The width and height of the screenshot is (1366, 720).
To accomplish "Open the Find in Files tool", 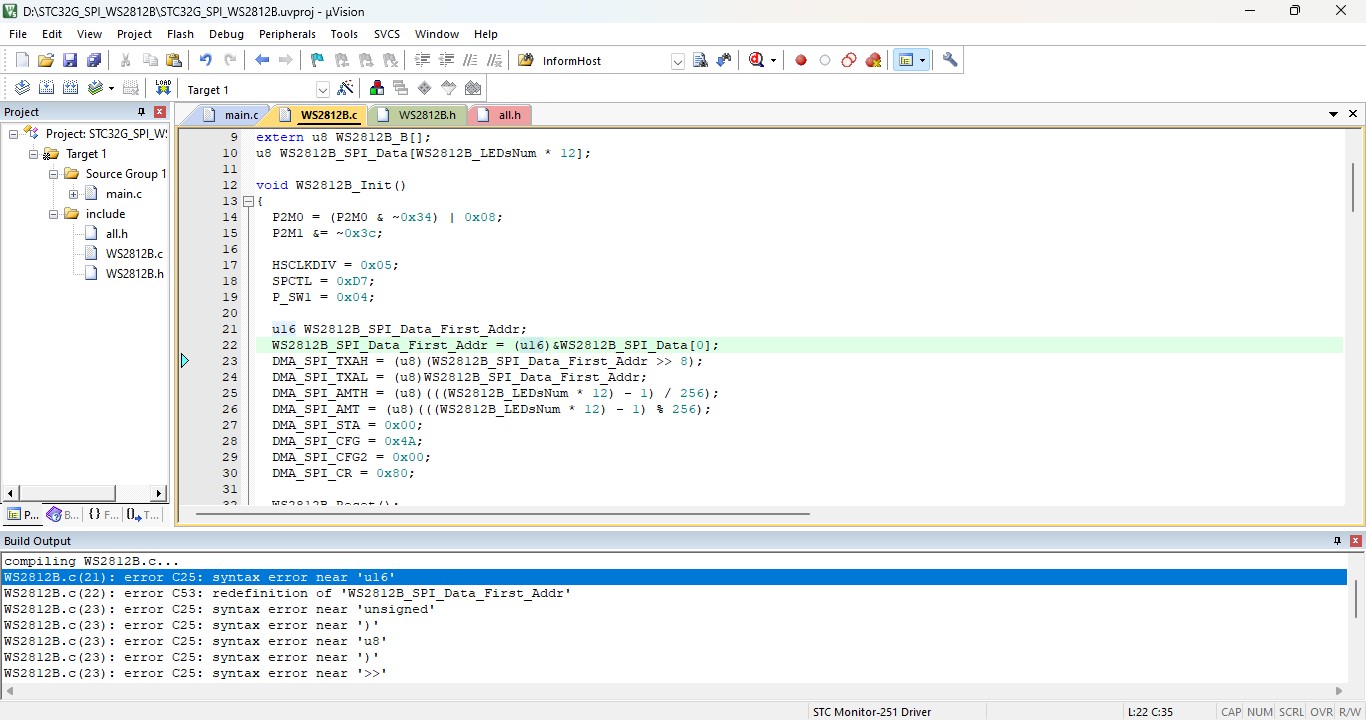I will 525,60.
